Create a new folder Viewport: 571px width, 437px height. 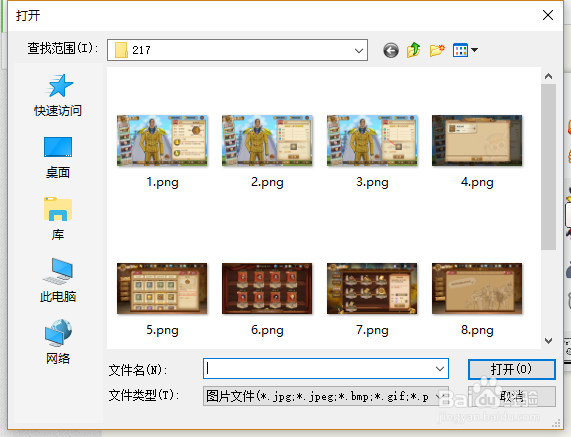(437, 50)
